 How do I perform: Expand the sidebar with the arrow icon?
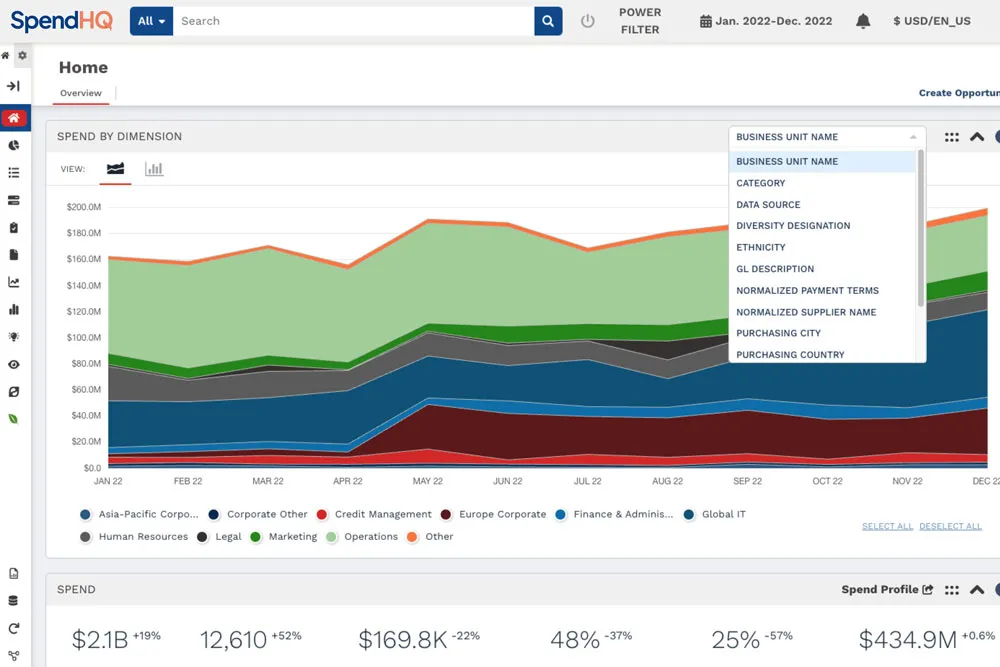[13, 87]
